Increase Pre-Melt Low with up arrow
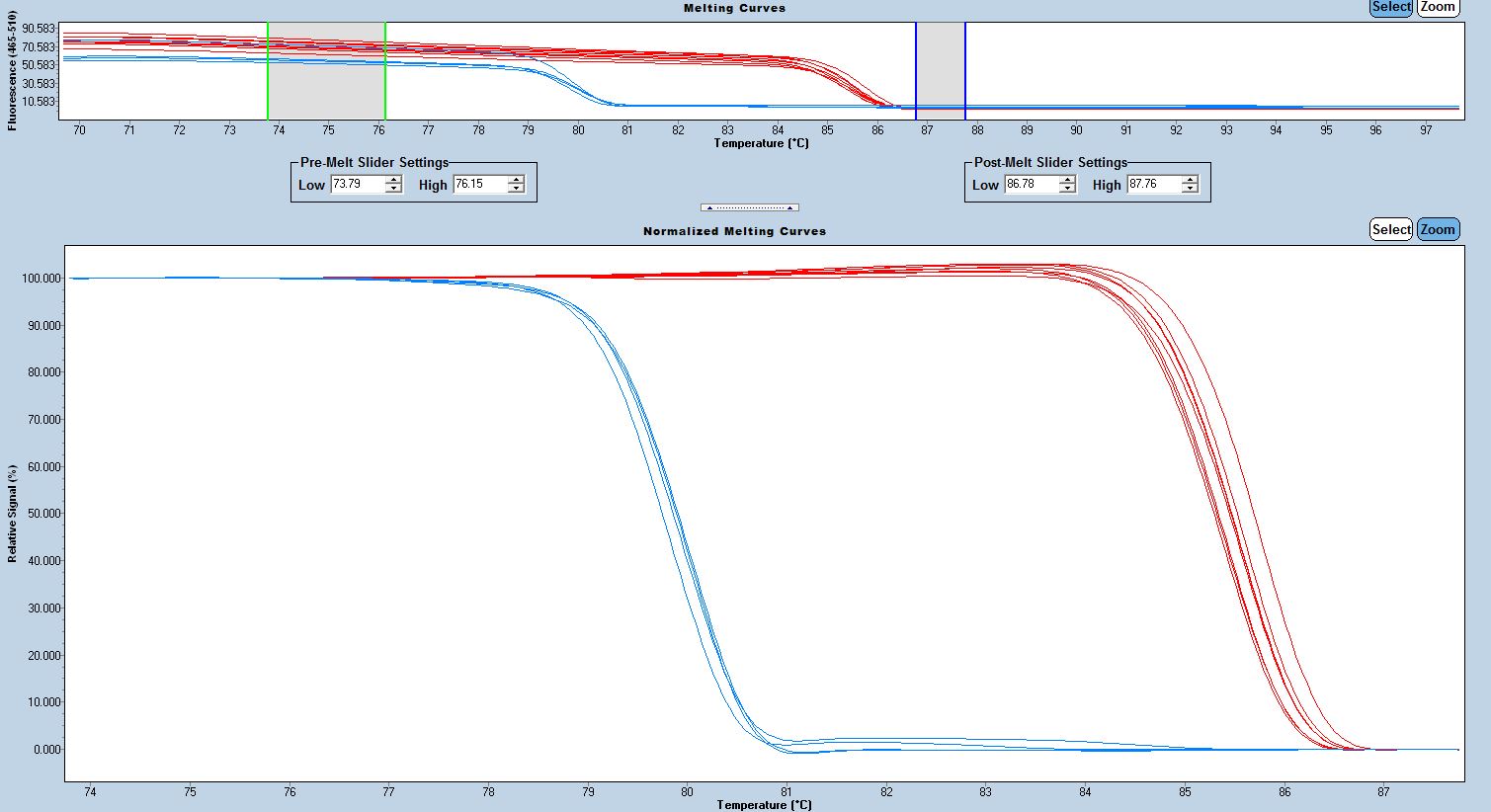 (x=393, y=180)
